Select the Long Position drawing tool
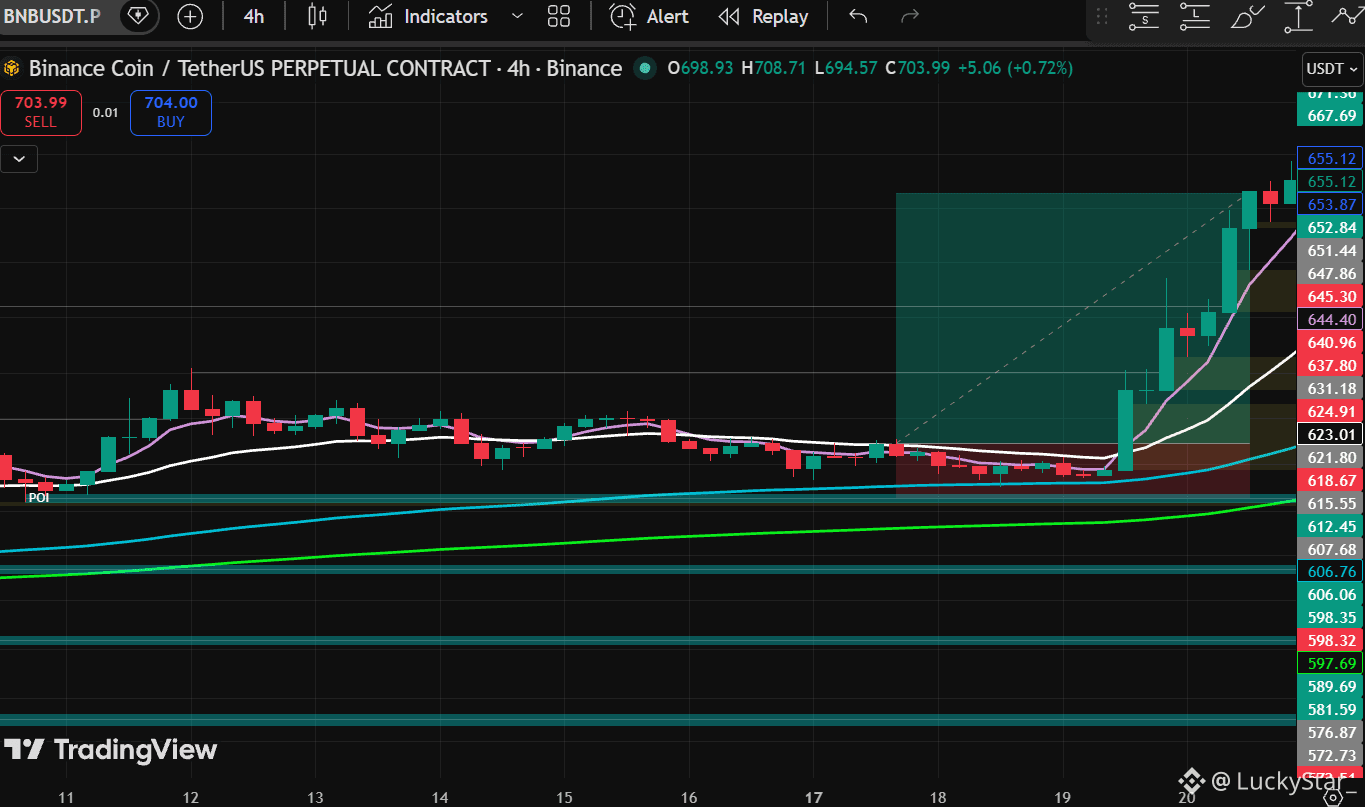Screen dimensions: 1365x807 (1194, 16)
